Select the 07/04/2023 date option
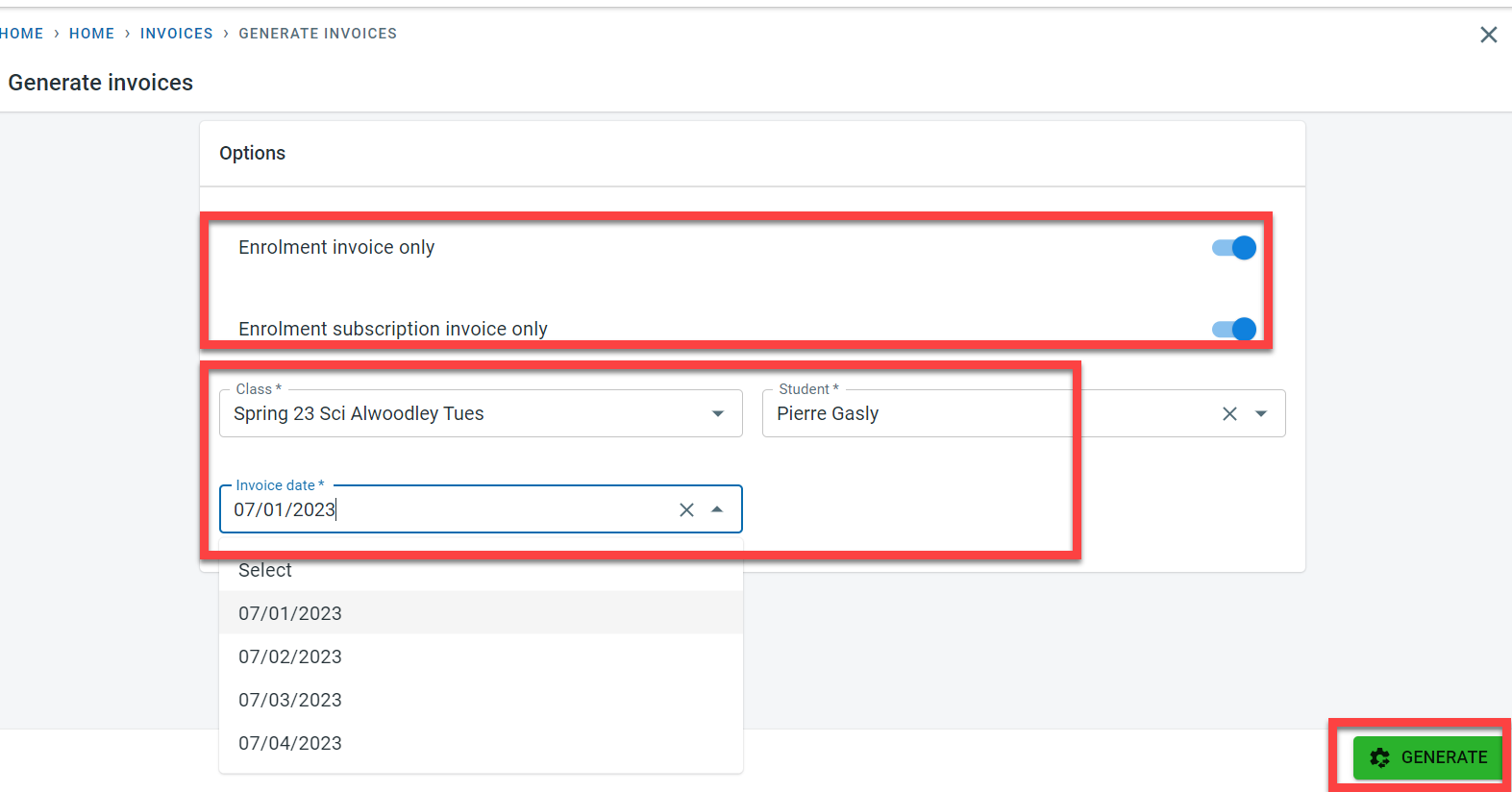The image size is (1512, 792). point(290,743)
